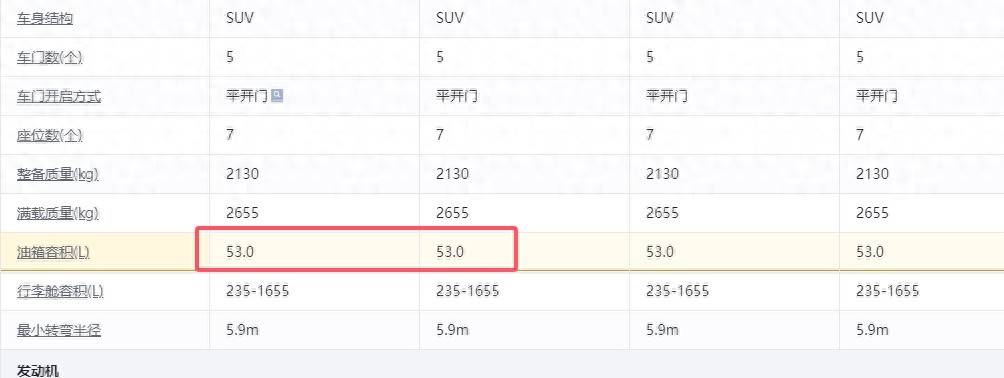Select first column's 53.0 fuel tank value

[x=240, y=252]
